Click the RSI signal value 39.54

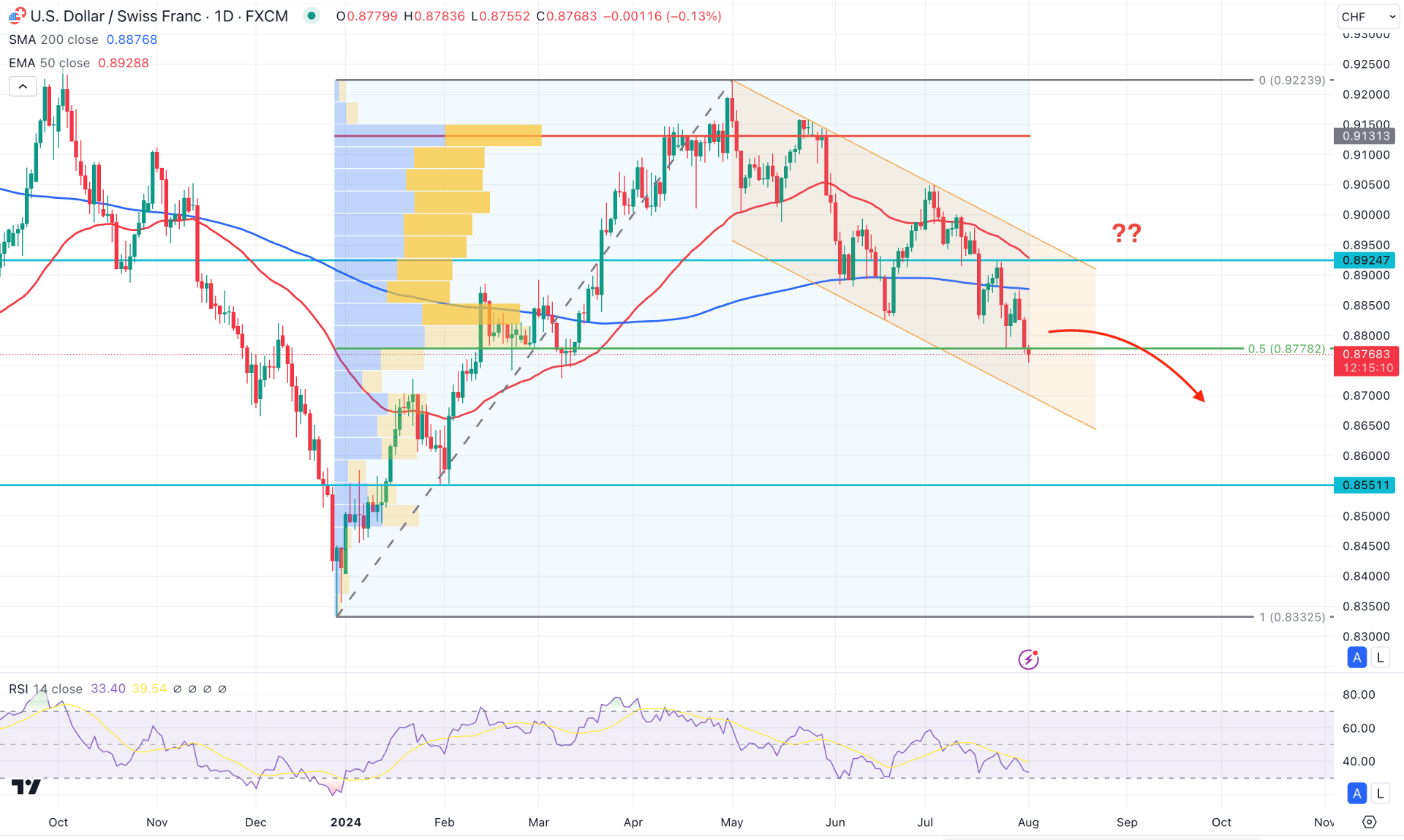[x=149, y=689]
